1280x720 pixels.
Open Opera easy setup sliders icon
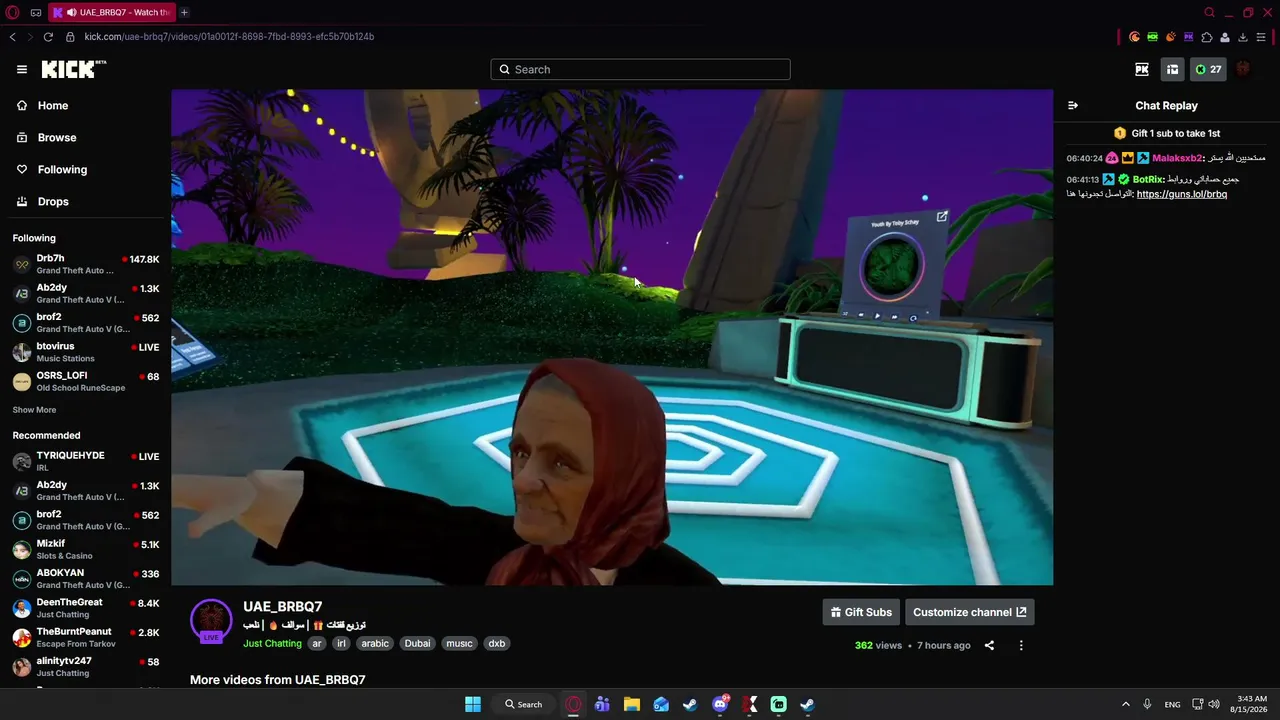[x=1260, y=37]
